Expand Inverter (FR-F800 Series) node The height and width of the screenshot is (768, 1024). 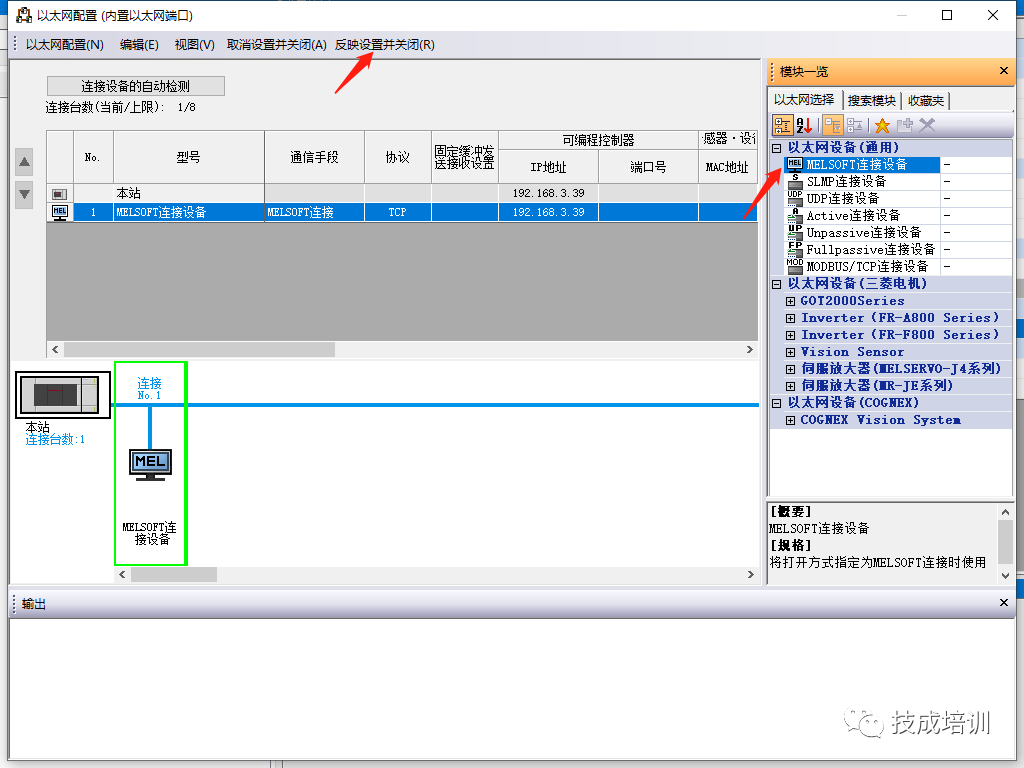[790, 335]
